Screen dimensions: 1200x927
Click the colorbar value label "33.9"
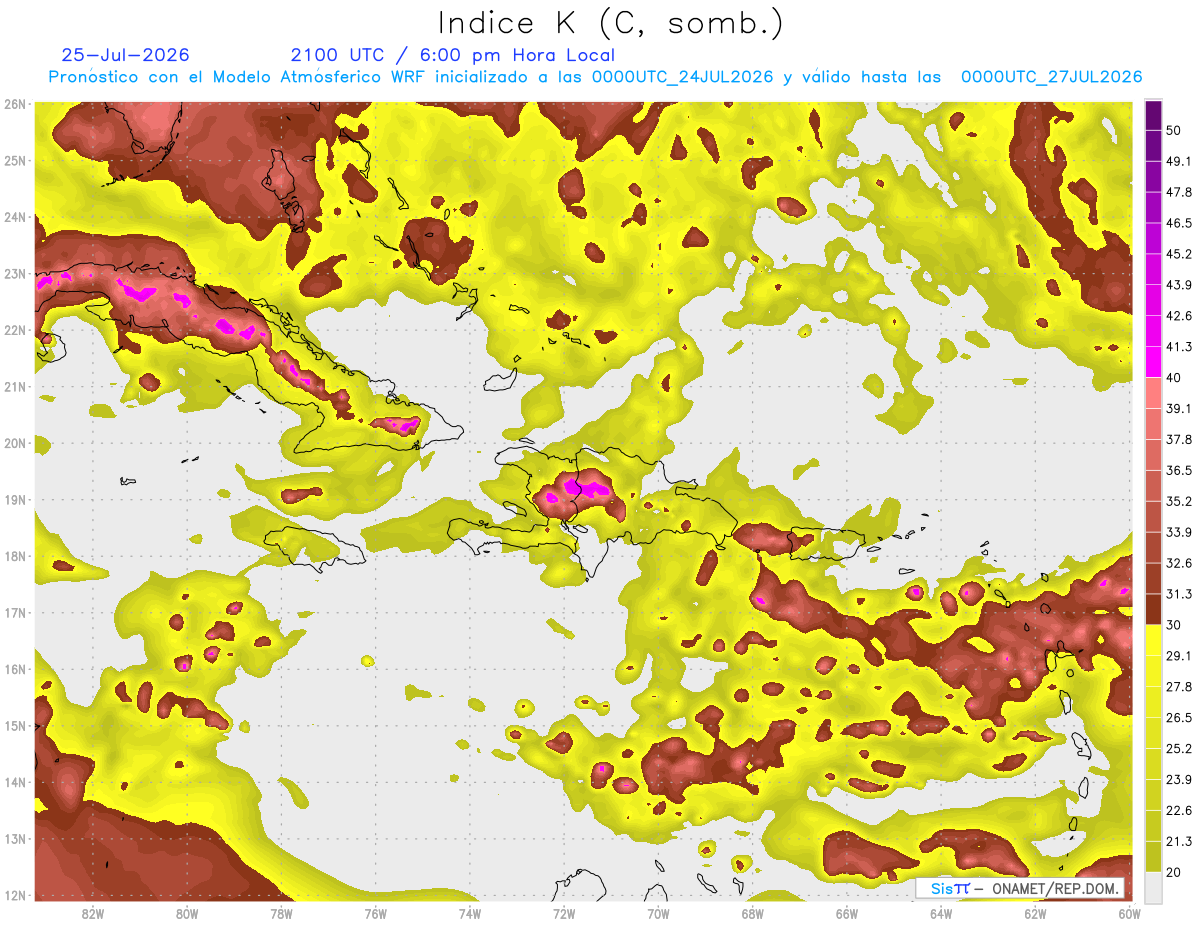(x=1181, y=532)
